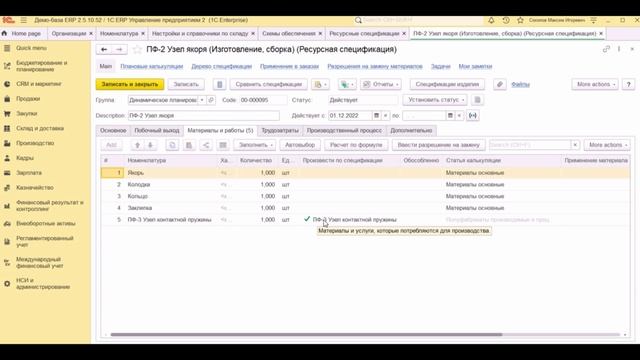The image size is (640, 360).
Task: Open the attachments paperclip icon
Action: coord(500,84)
